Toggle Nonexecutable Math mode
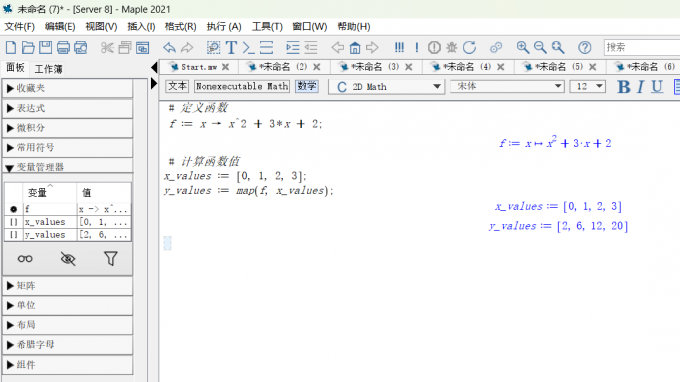 tap(242, 86)
